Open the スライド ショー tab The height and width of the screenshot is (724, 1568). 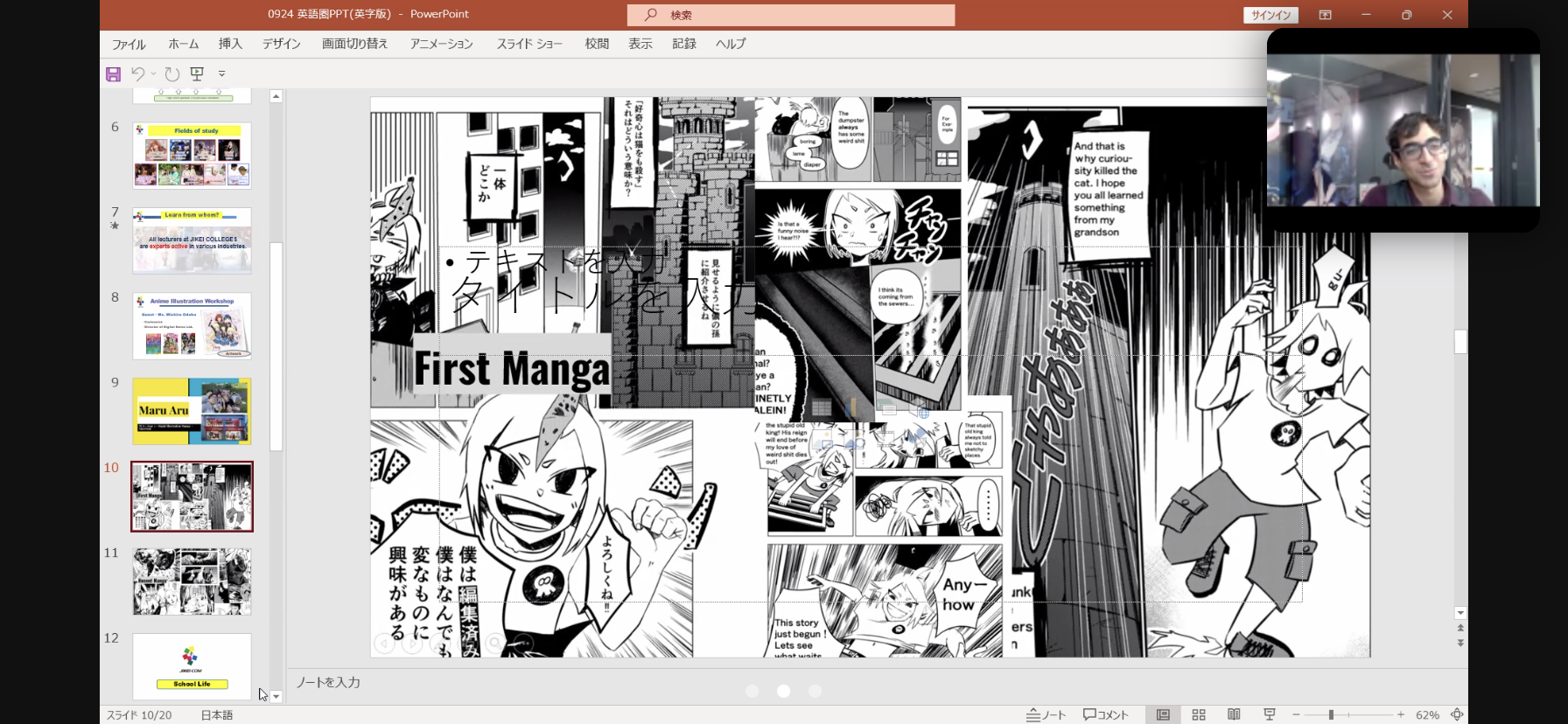(529, 44)
